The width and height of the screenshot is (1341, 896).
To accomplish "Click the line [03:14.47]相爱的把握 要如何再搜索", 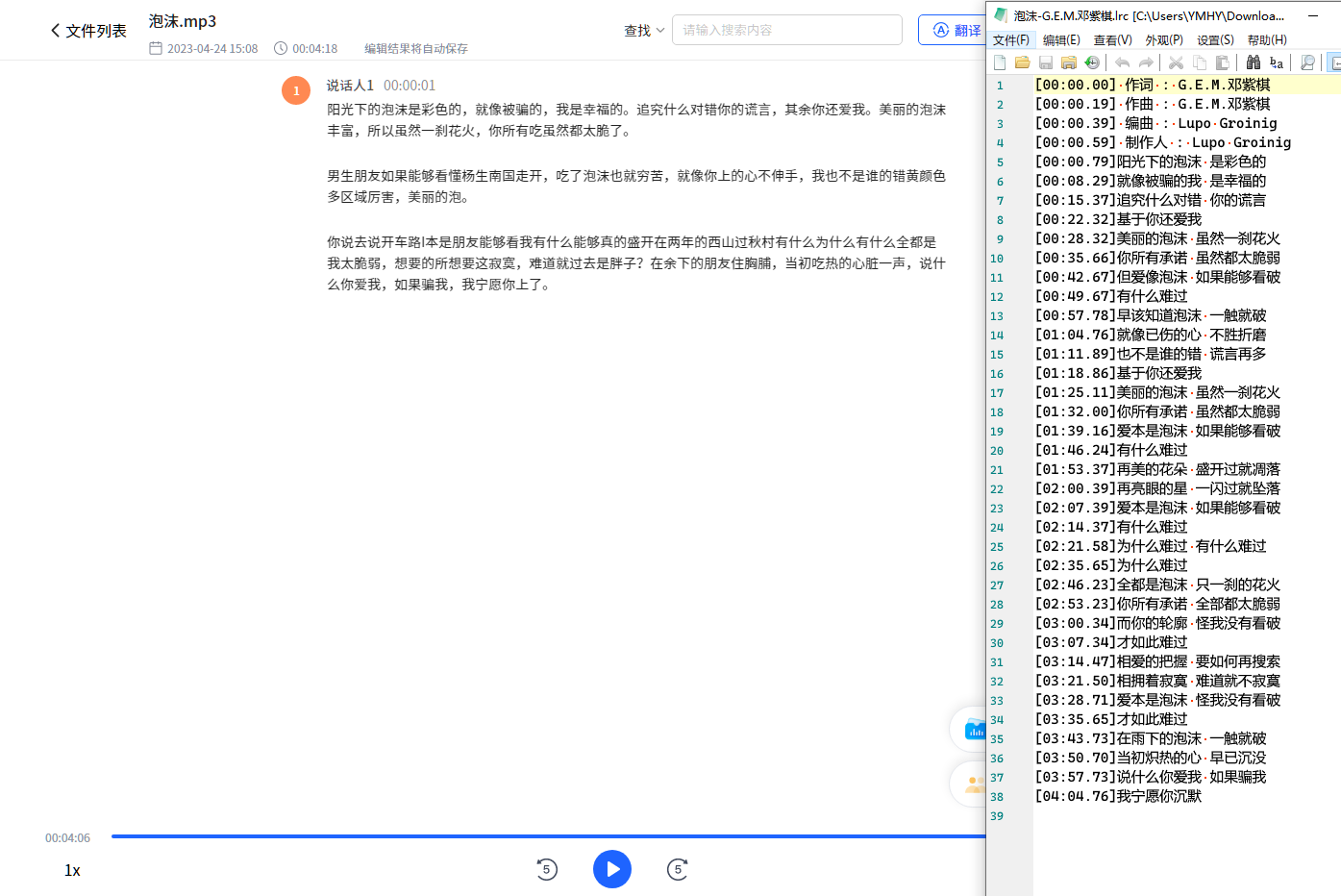I will click(1157, 661).
